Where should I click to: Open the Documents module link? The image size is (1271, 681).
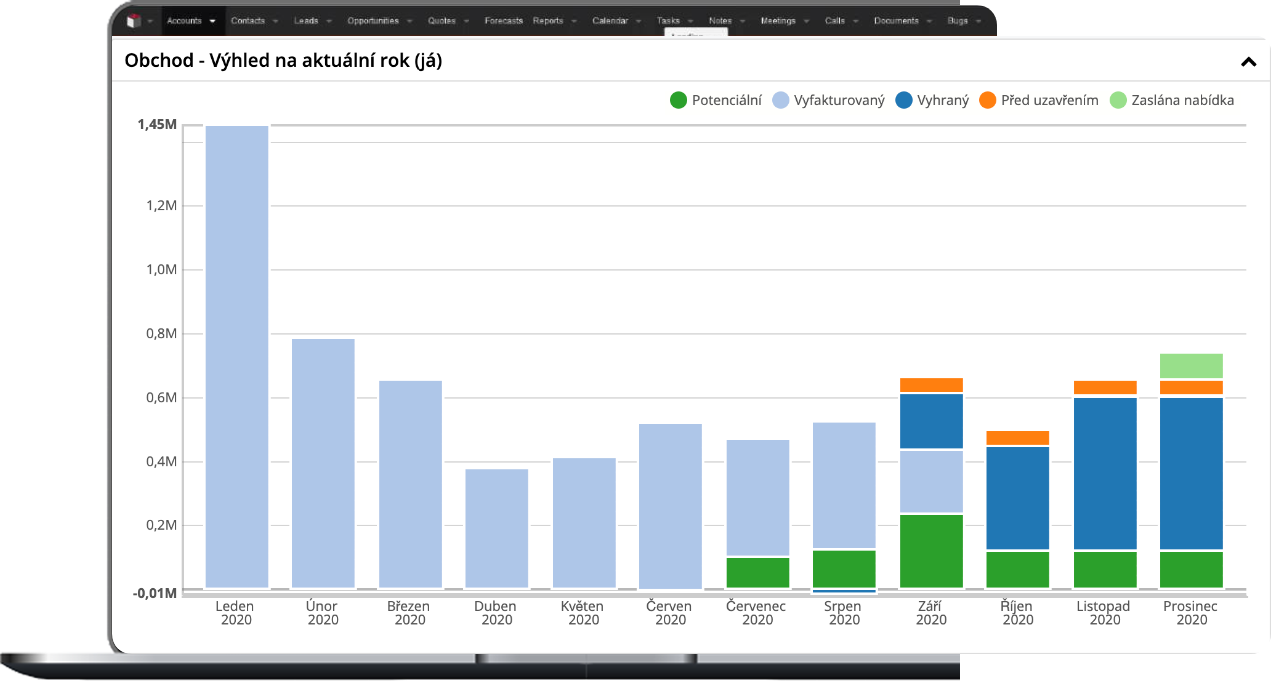pos(897,21)
